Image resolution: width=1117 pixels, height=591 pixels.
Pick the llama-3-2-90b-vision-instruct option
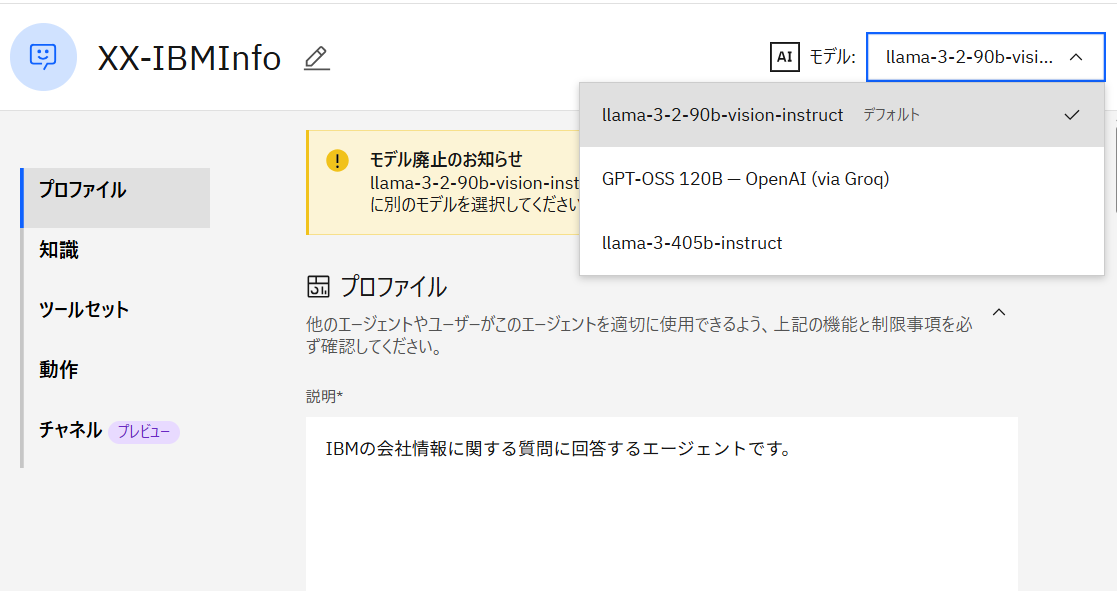722,115
